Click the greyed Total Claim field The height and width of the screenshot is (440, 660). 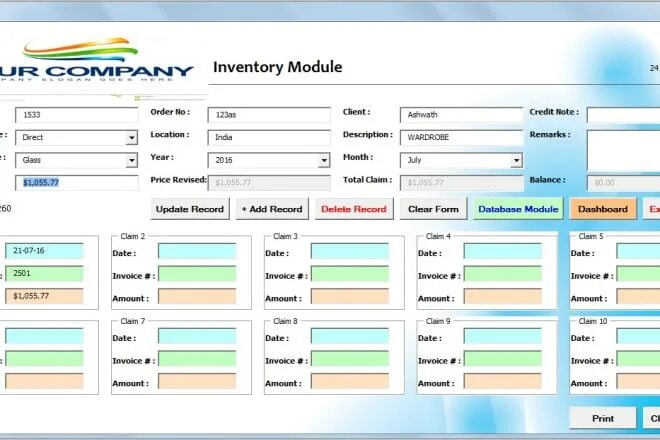(x=461, y=183)
